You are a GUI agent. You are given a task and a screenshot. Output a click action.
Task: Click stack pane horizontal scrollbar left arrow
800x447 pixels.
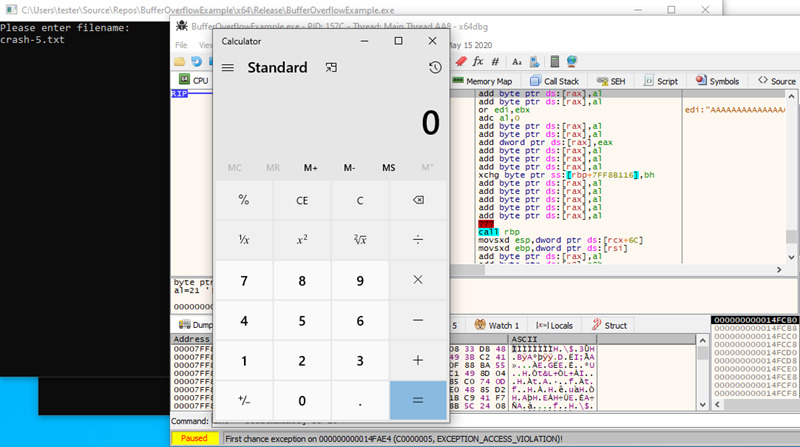(x=717, y=404)
